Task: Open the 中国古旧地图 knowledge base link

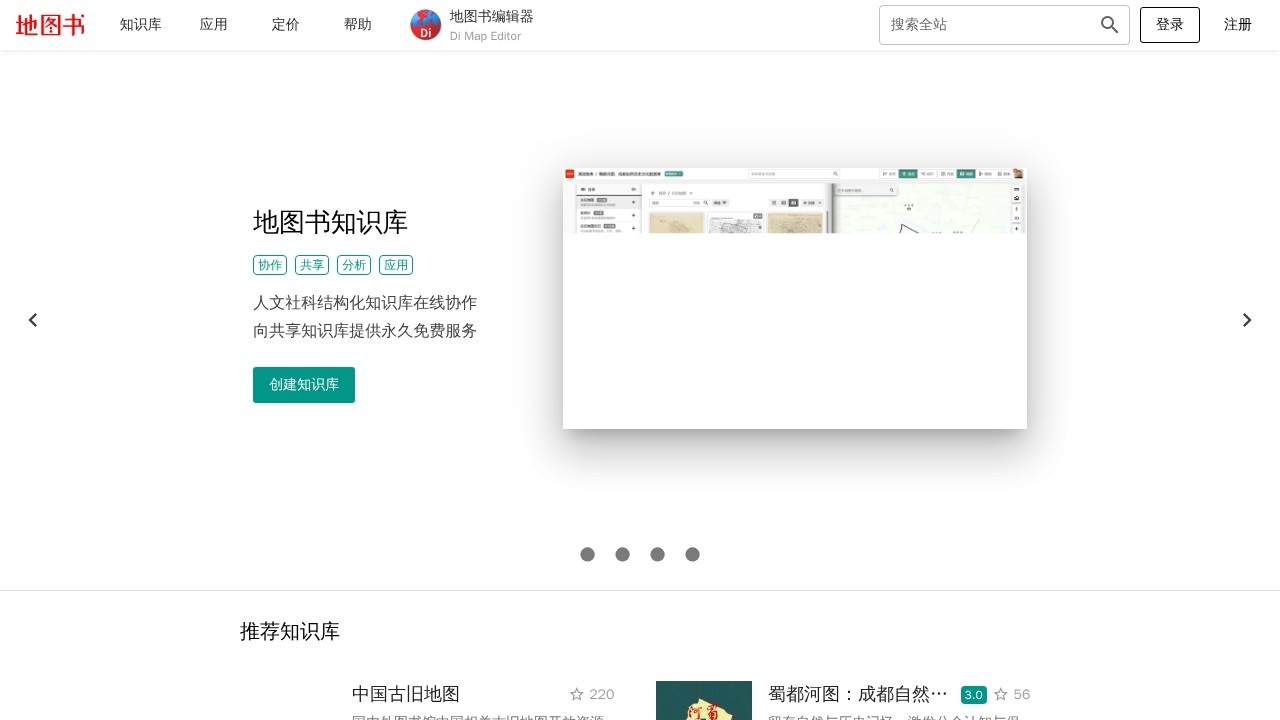Action: [405, 694]
